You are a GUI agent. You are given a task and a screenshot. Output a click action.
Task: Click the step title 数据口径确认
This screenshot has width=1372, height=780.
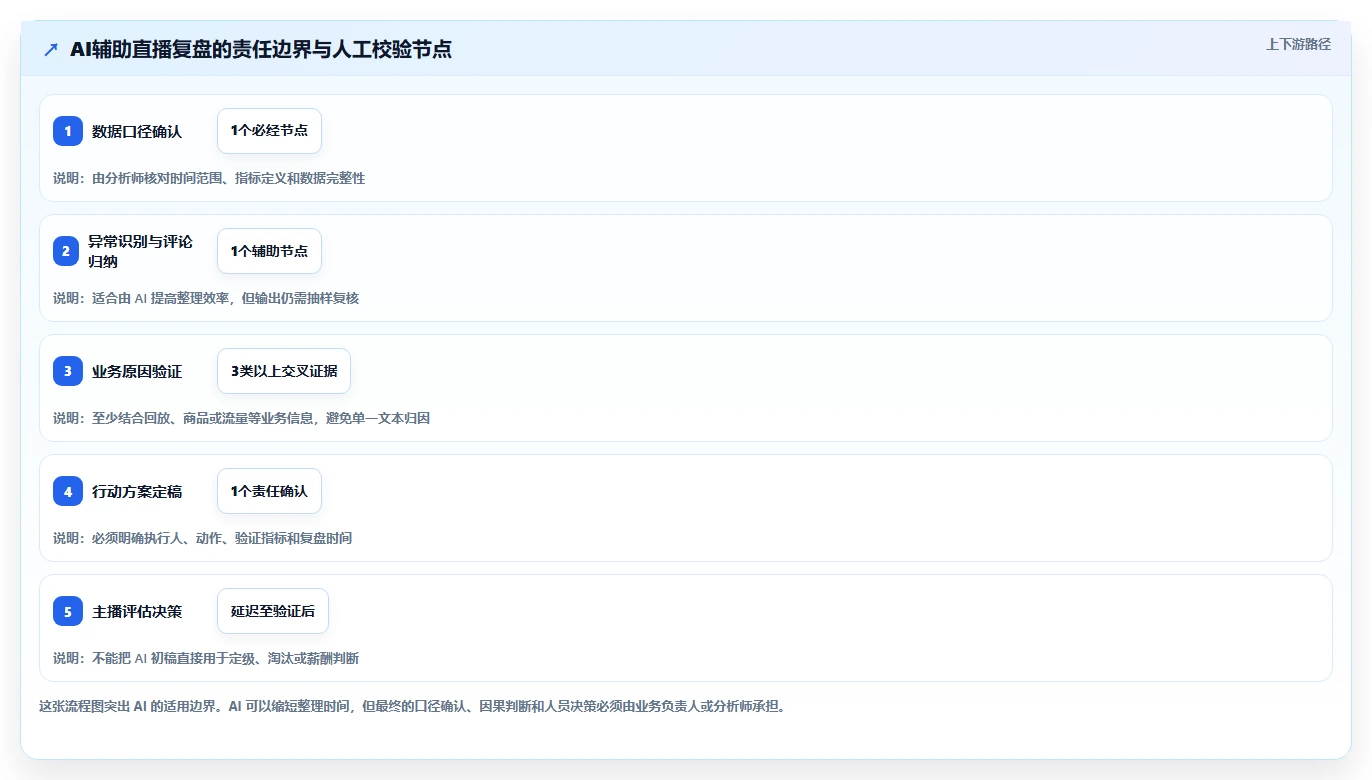point(137,131)
